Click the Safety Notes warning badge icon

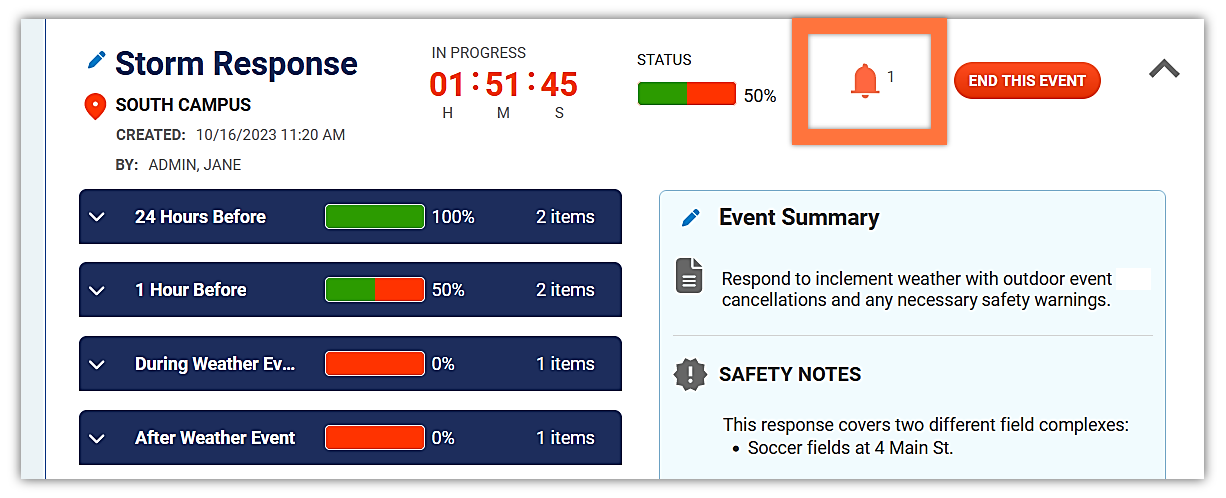point(690,374)
